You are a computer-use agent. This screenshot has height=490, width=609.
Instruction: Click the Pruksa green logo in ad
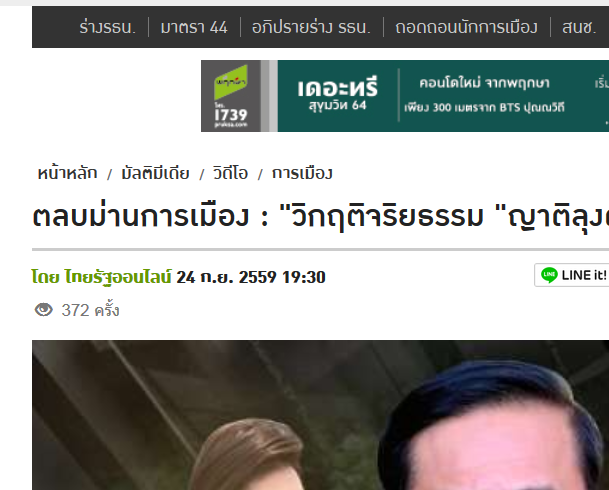pos(231,82)
